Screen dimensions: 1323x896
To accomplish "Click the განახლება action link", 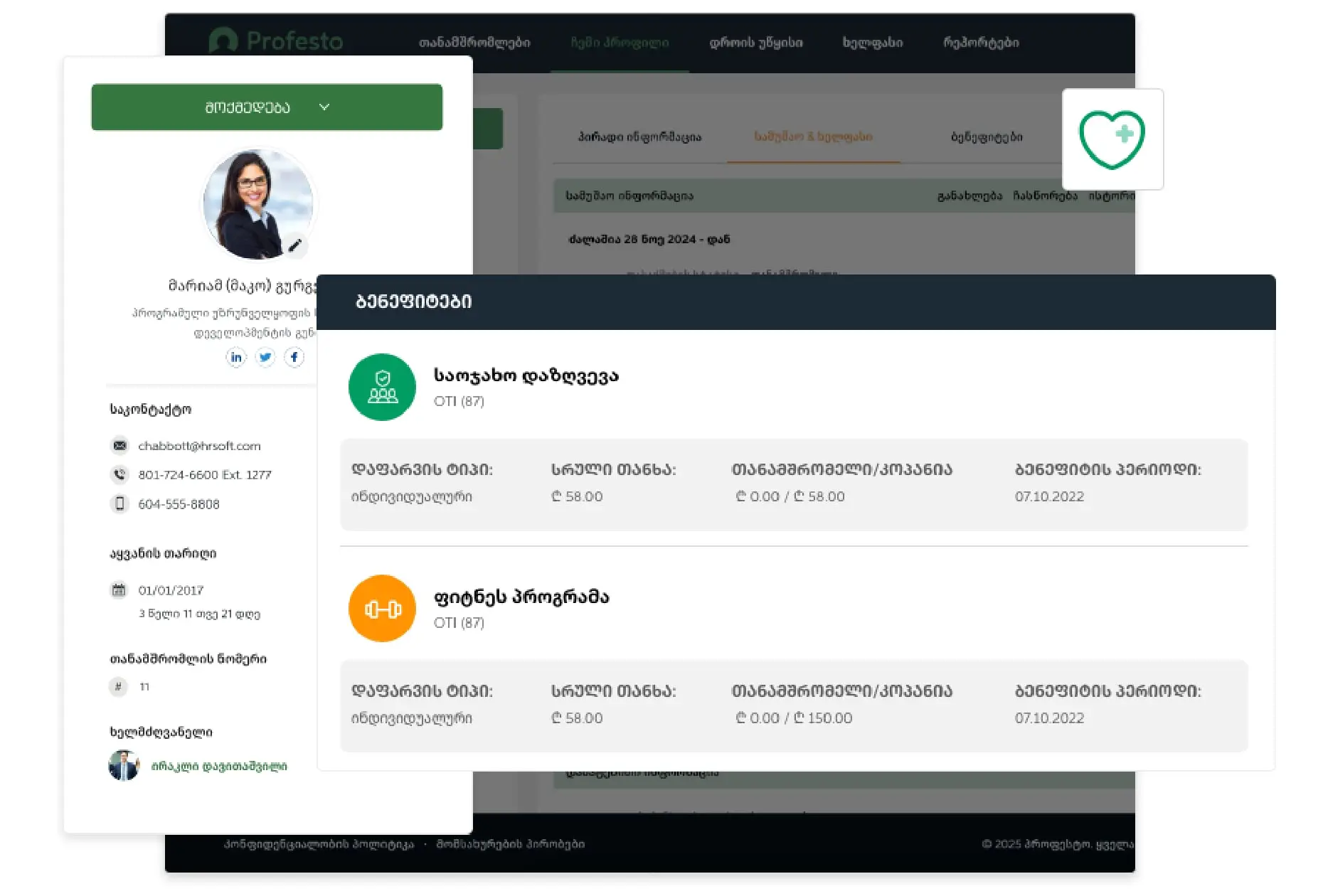I will 969,196.
